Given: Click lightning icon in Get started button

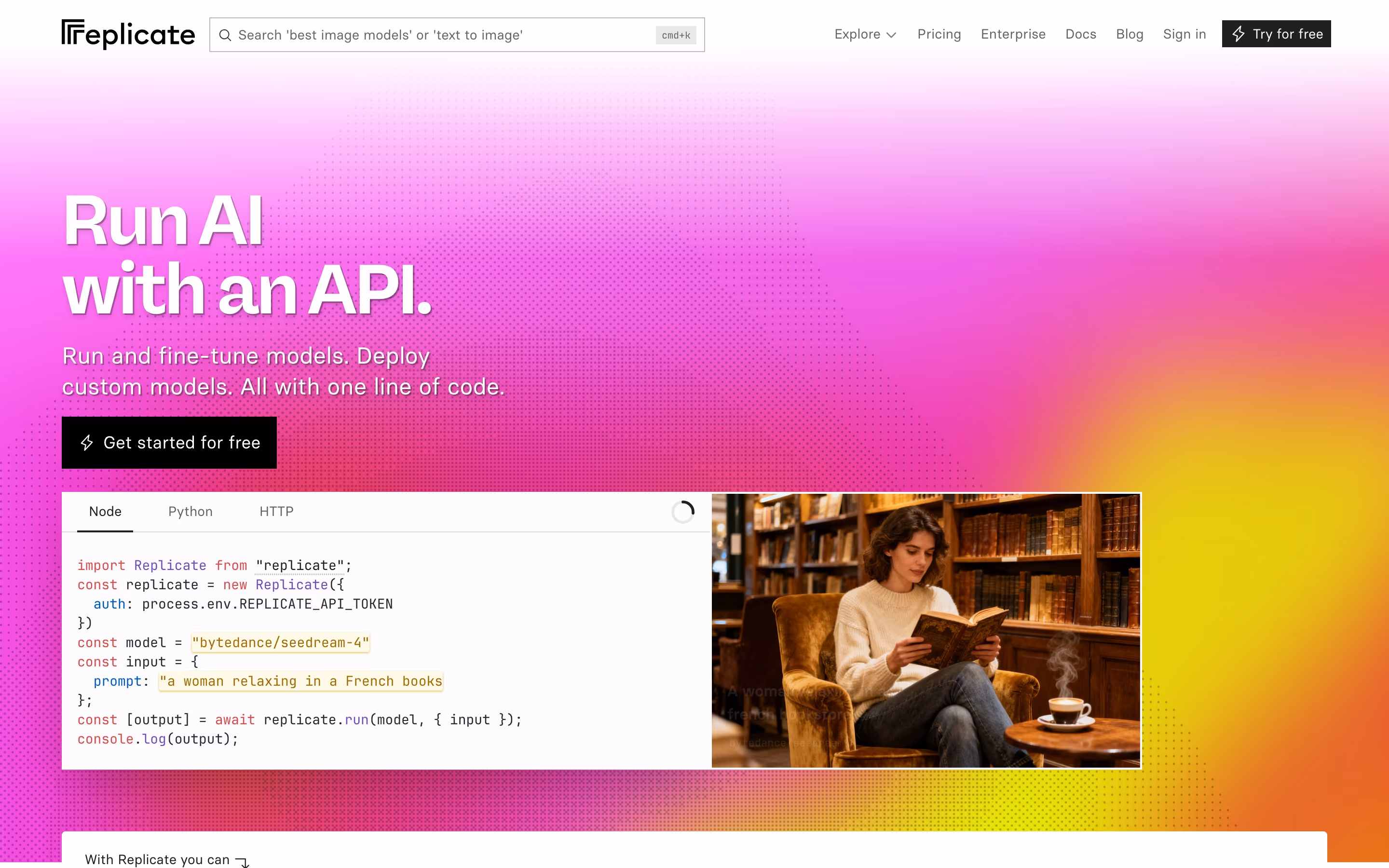Looking at the screenshot, I should [87, 443].
